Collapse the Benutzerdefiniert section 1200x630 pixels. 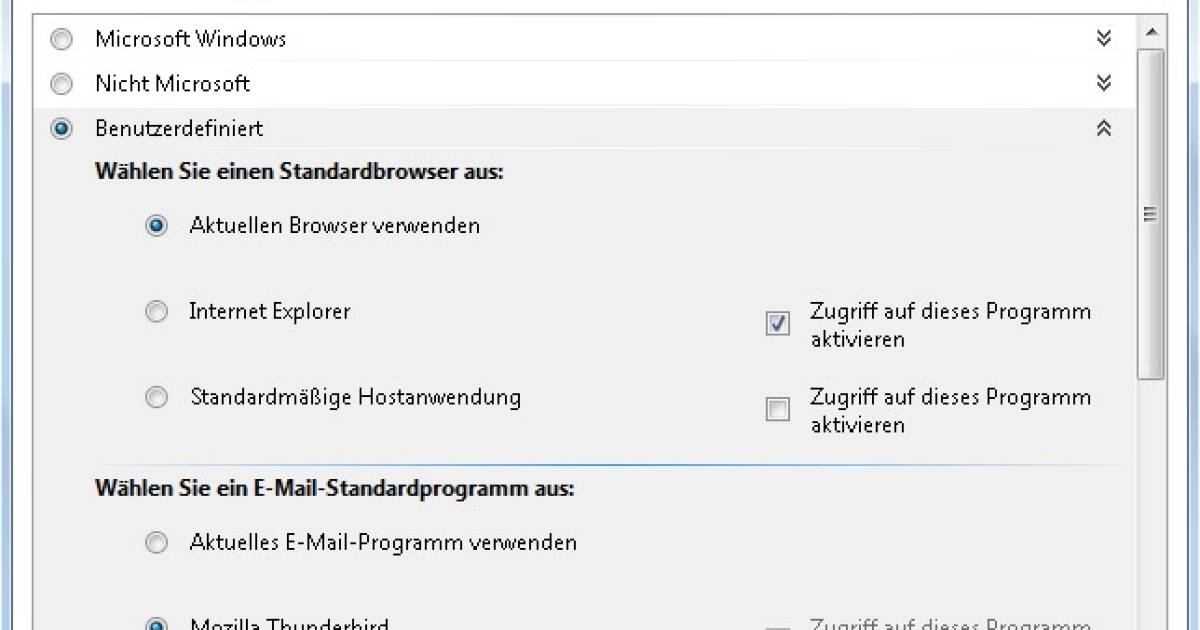tap(1103, 128)
